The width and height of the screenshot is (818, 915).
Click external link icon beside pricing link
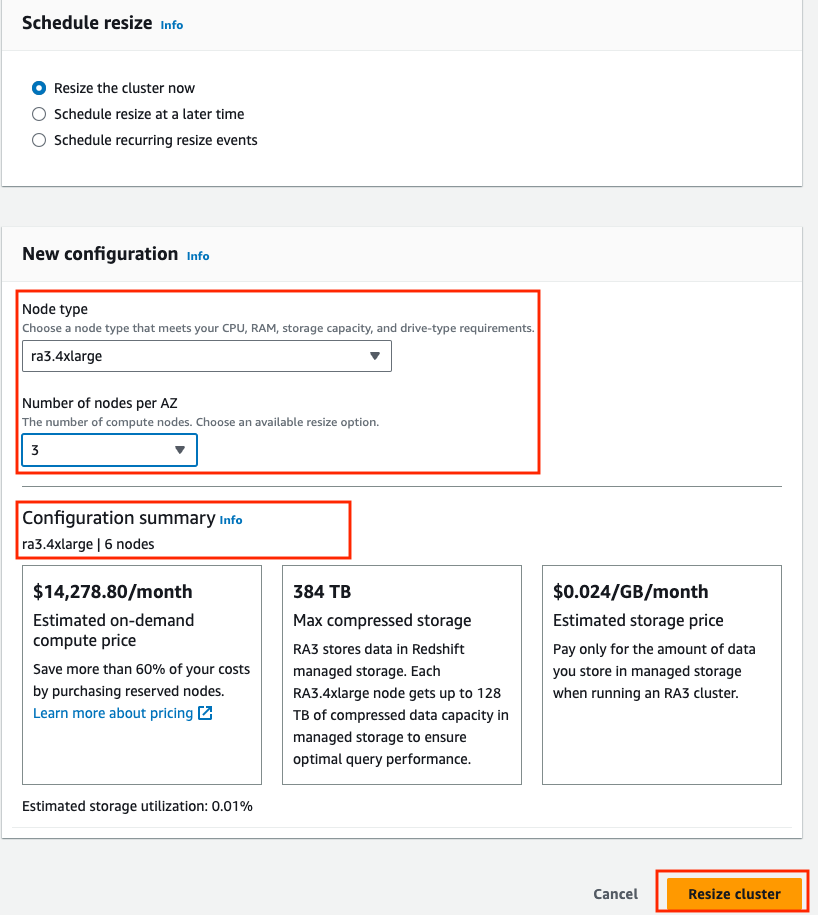(x=205, y=713)
